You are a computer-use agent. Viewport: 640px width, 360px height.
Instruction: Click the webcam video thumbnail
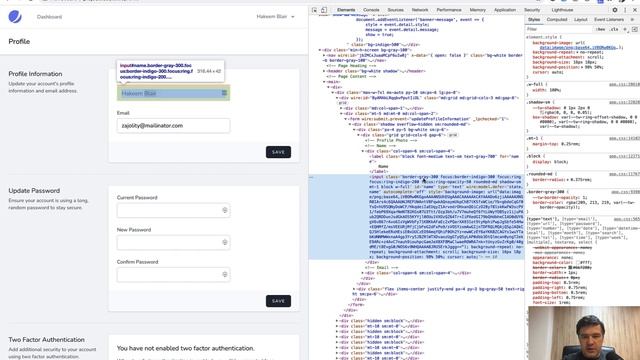(x=584, y=333)
